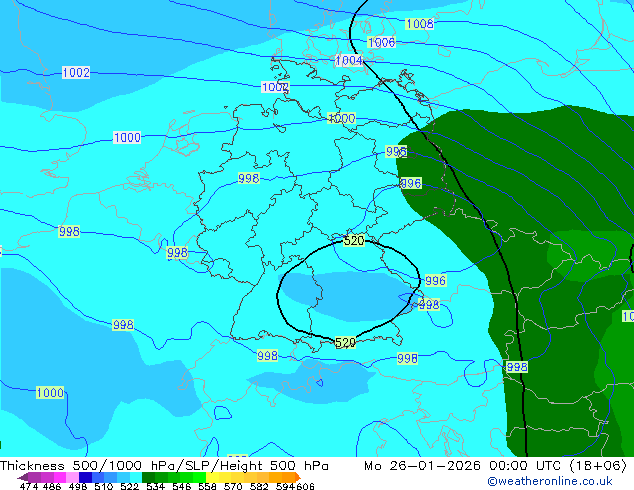Click the 1008 isobar label
Image resolution: width=634 pixels, height=490 pixels.
(419, 24)
